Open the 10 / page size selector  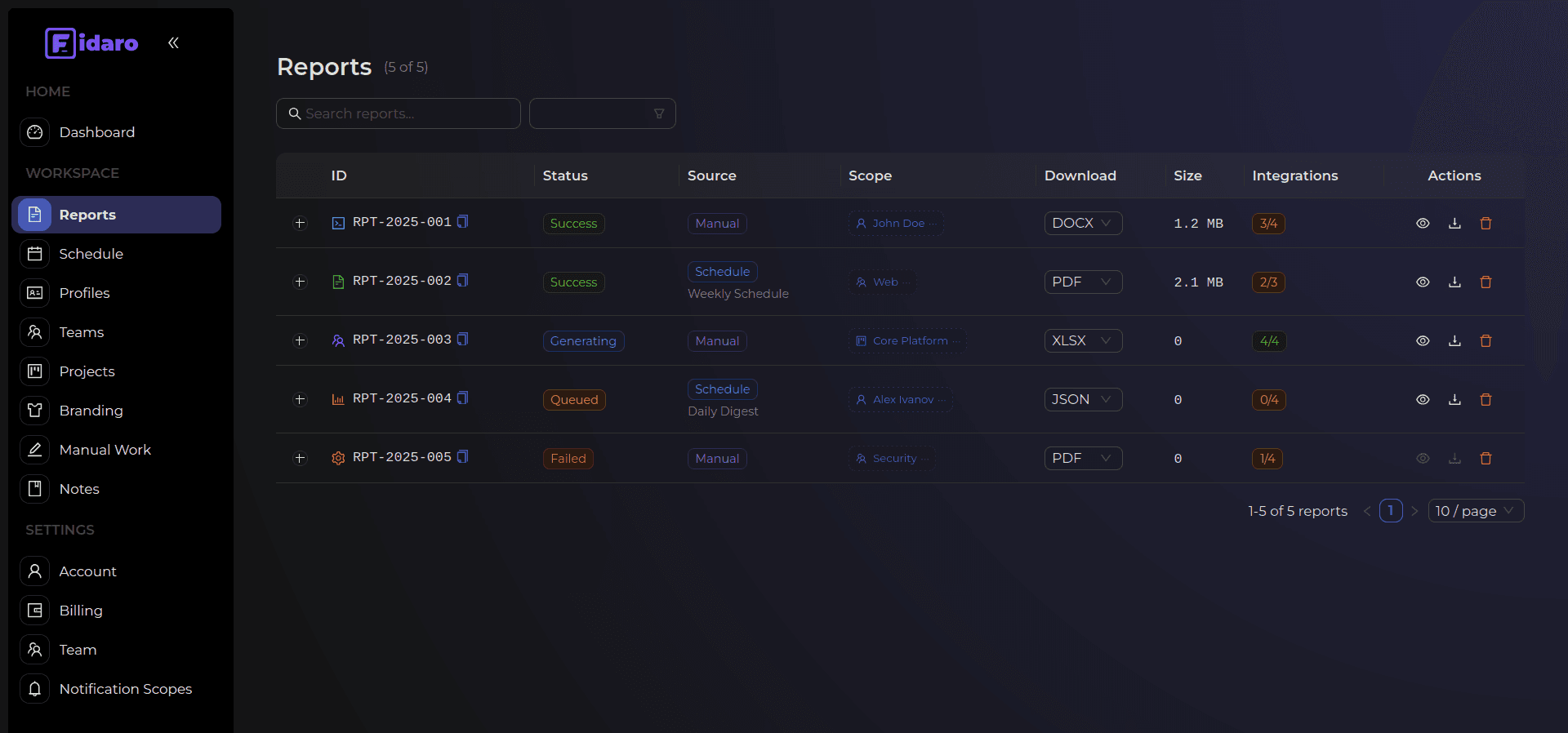click(x=1475, y=511)
